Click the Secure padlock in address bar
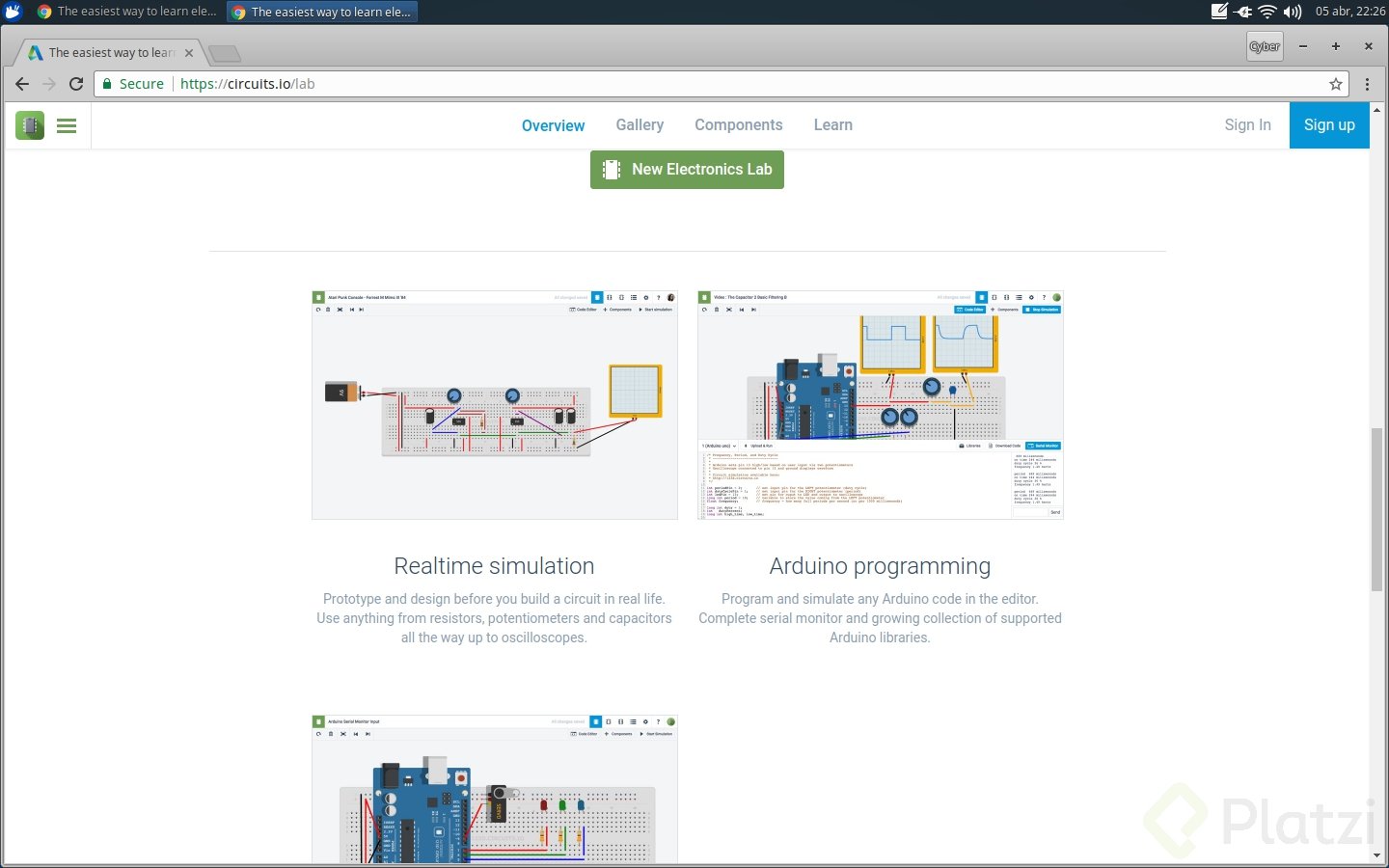 pyautogui.click(x=108, y=84)
